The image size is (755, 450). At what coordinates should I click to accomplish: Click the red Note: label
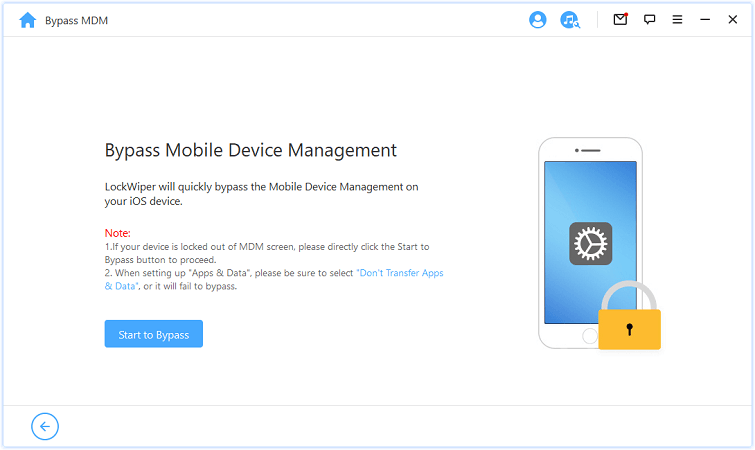tap(117, 233)
